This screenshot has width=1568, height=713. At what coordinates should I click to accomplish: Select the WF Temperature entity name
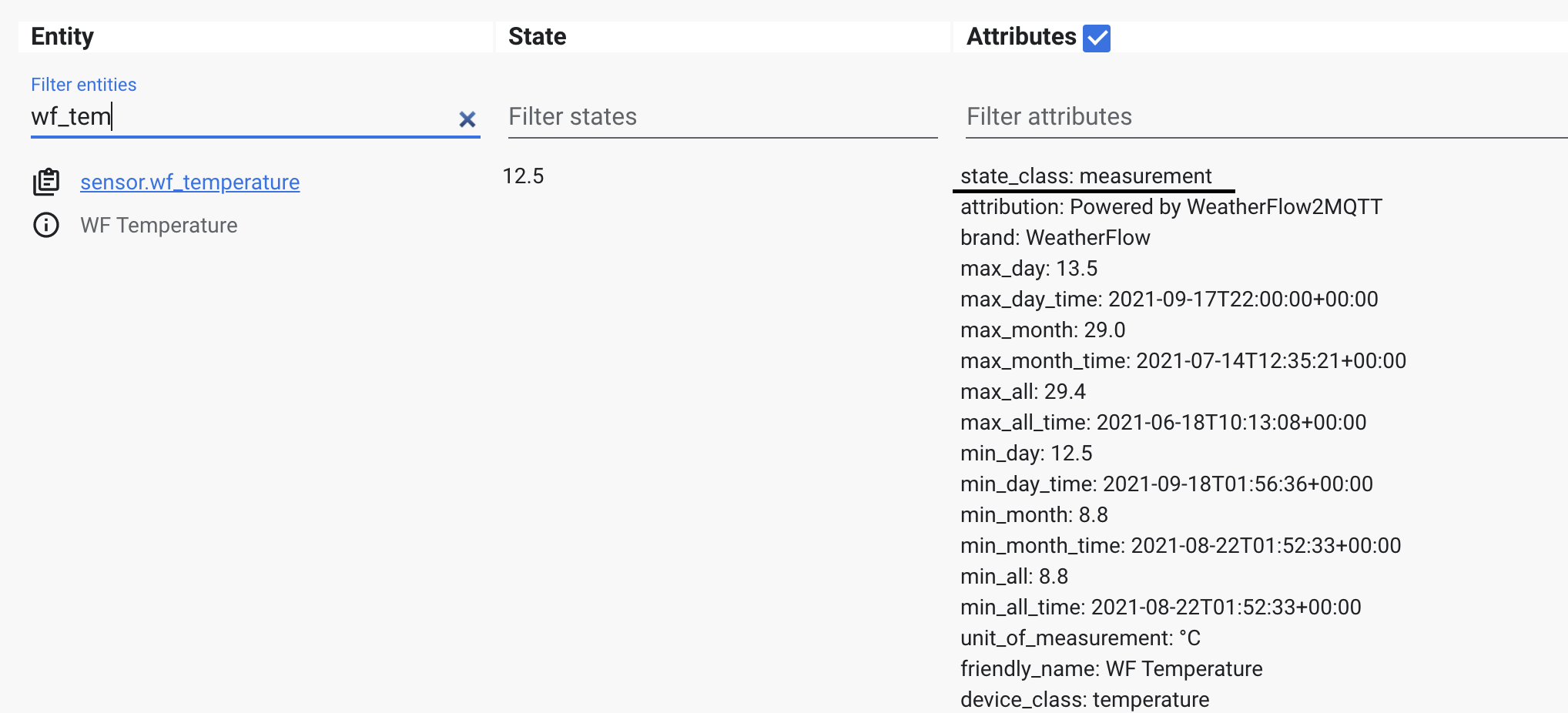pyautogui.click(x=159, y=225)
